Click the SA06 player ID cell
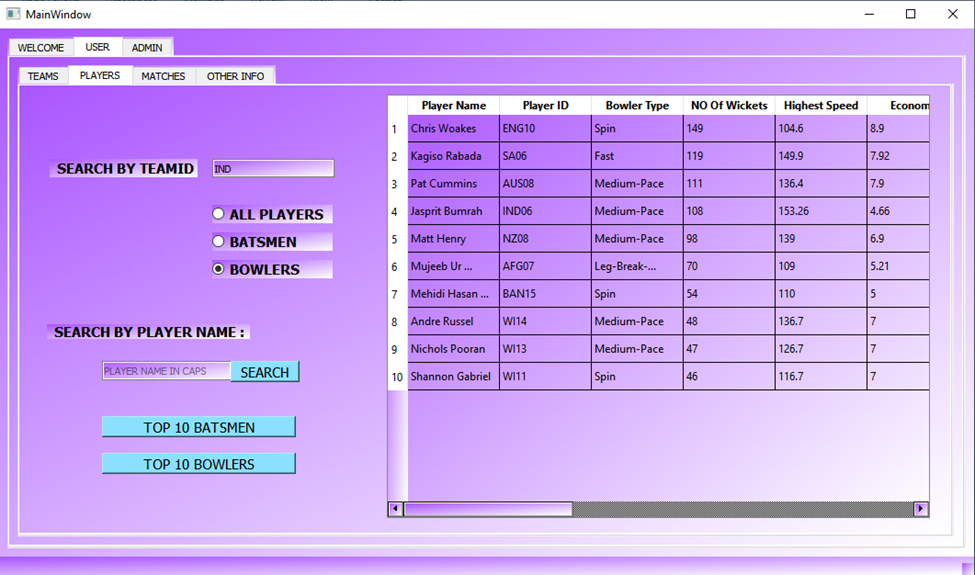 point(545,156)
